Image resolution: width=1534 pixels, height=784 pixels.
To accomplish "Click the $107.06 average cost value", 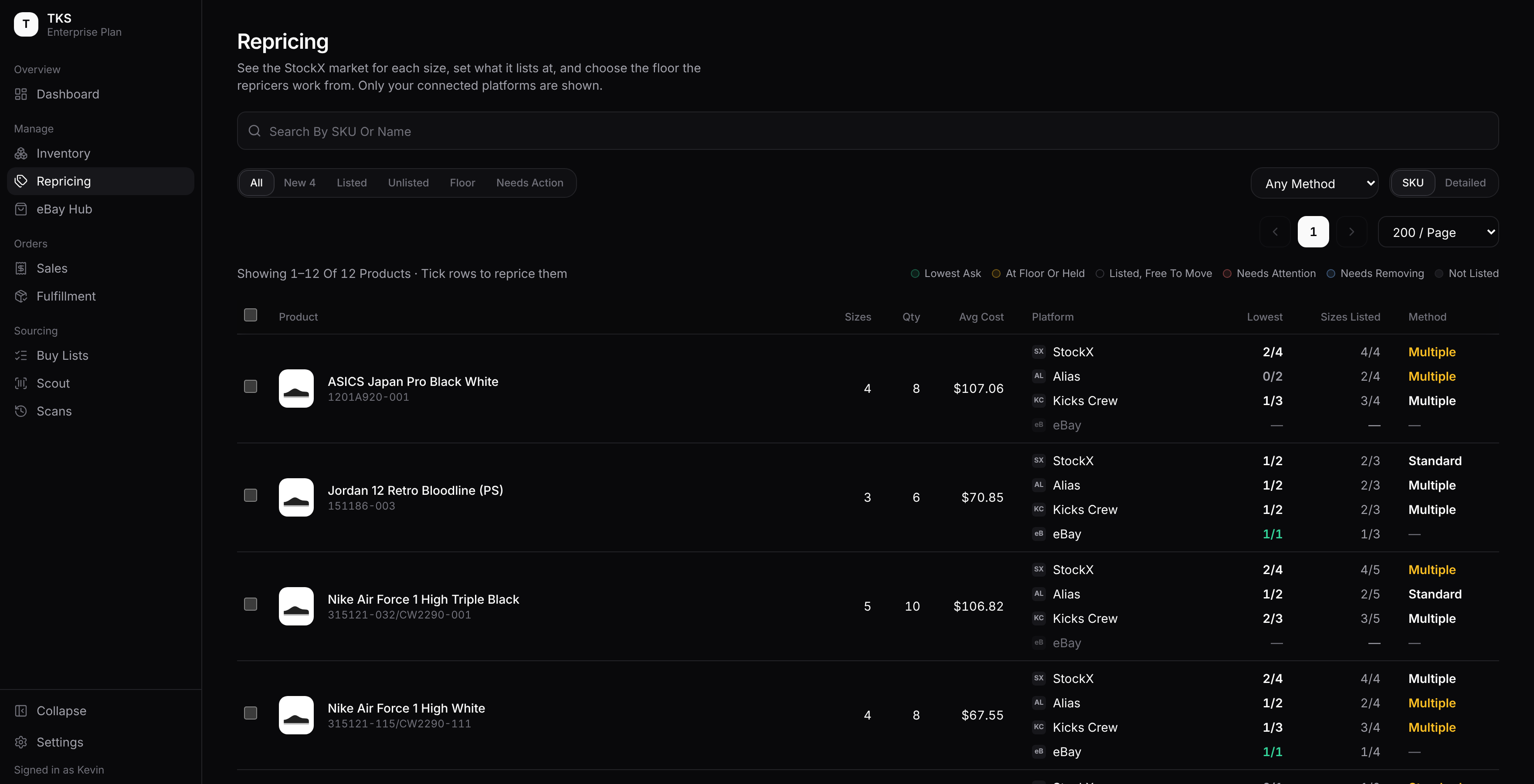I will pos(978,389).
